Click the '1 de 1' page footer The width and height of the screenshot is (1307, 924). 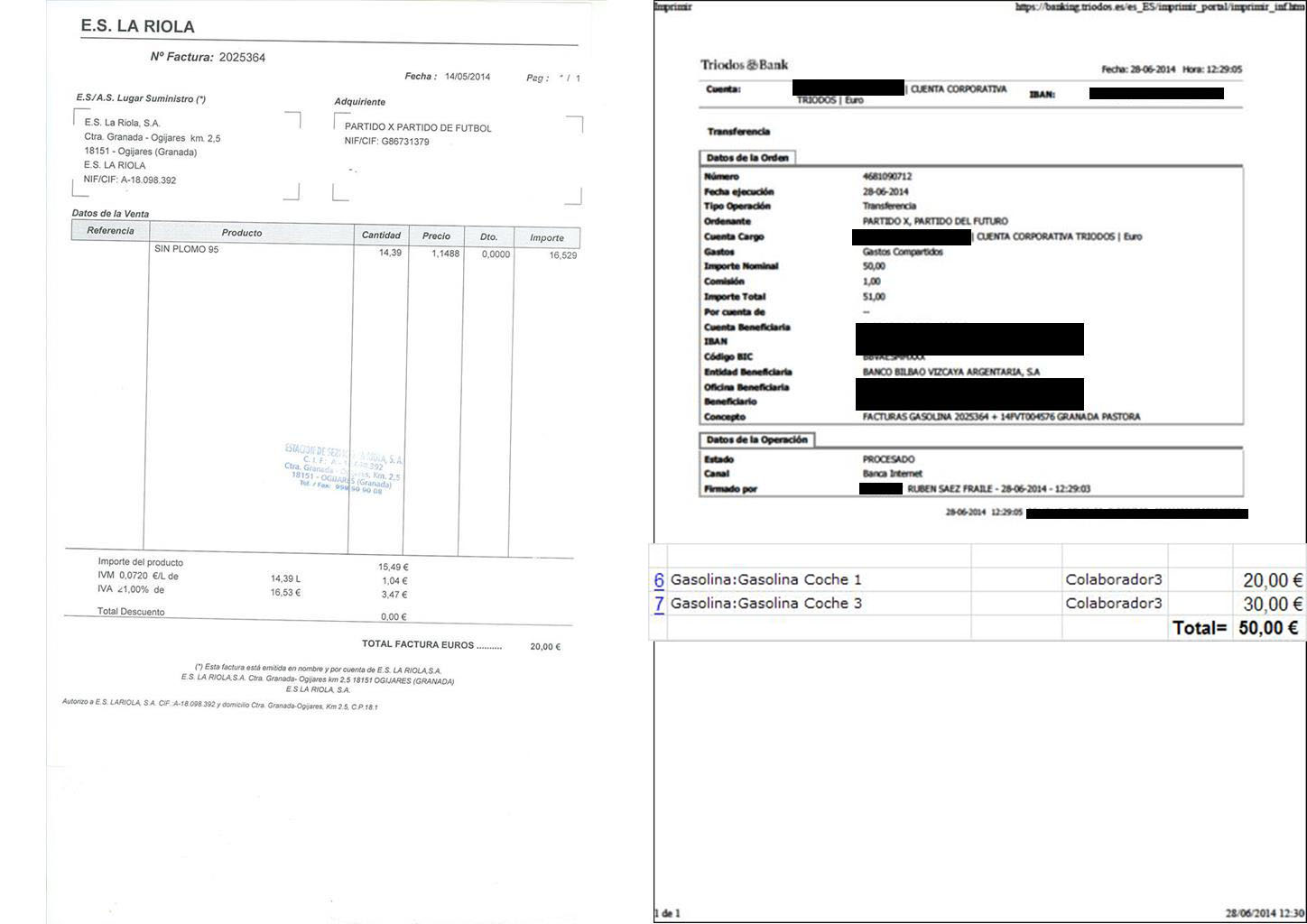pyautogui.click(x=667, y=913)
